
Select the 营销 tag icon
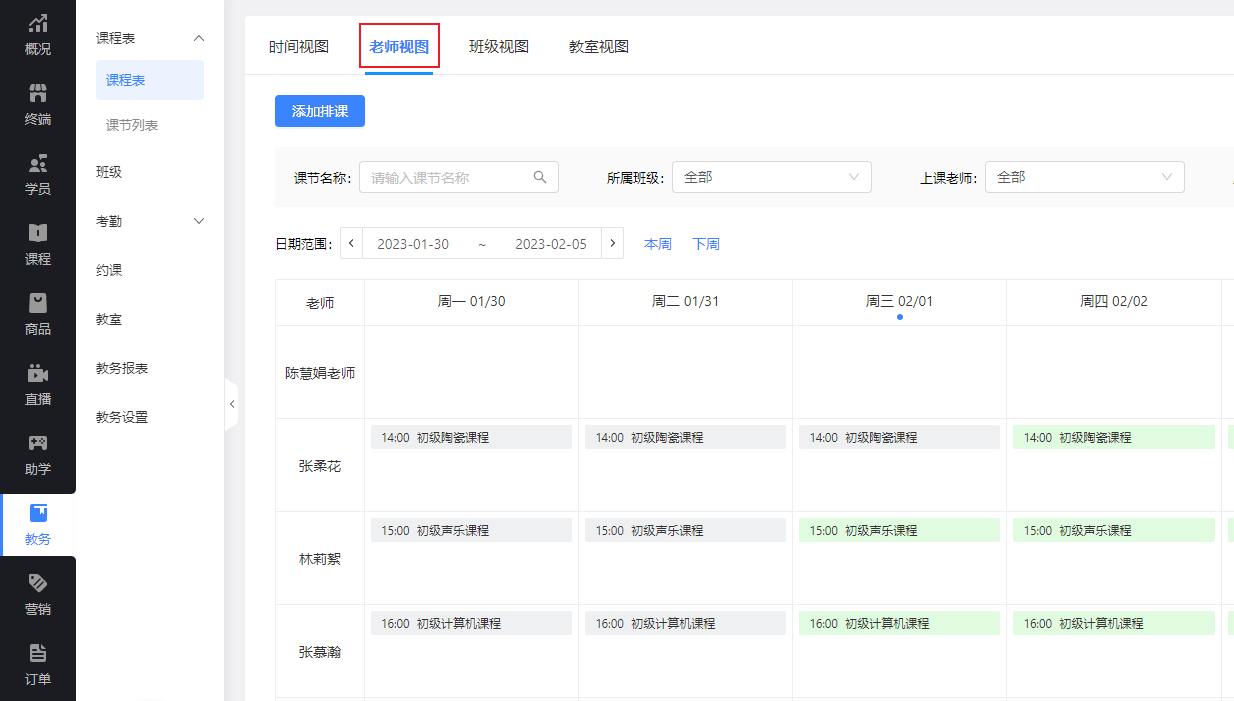tap(38, 584)
